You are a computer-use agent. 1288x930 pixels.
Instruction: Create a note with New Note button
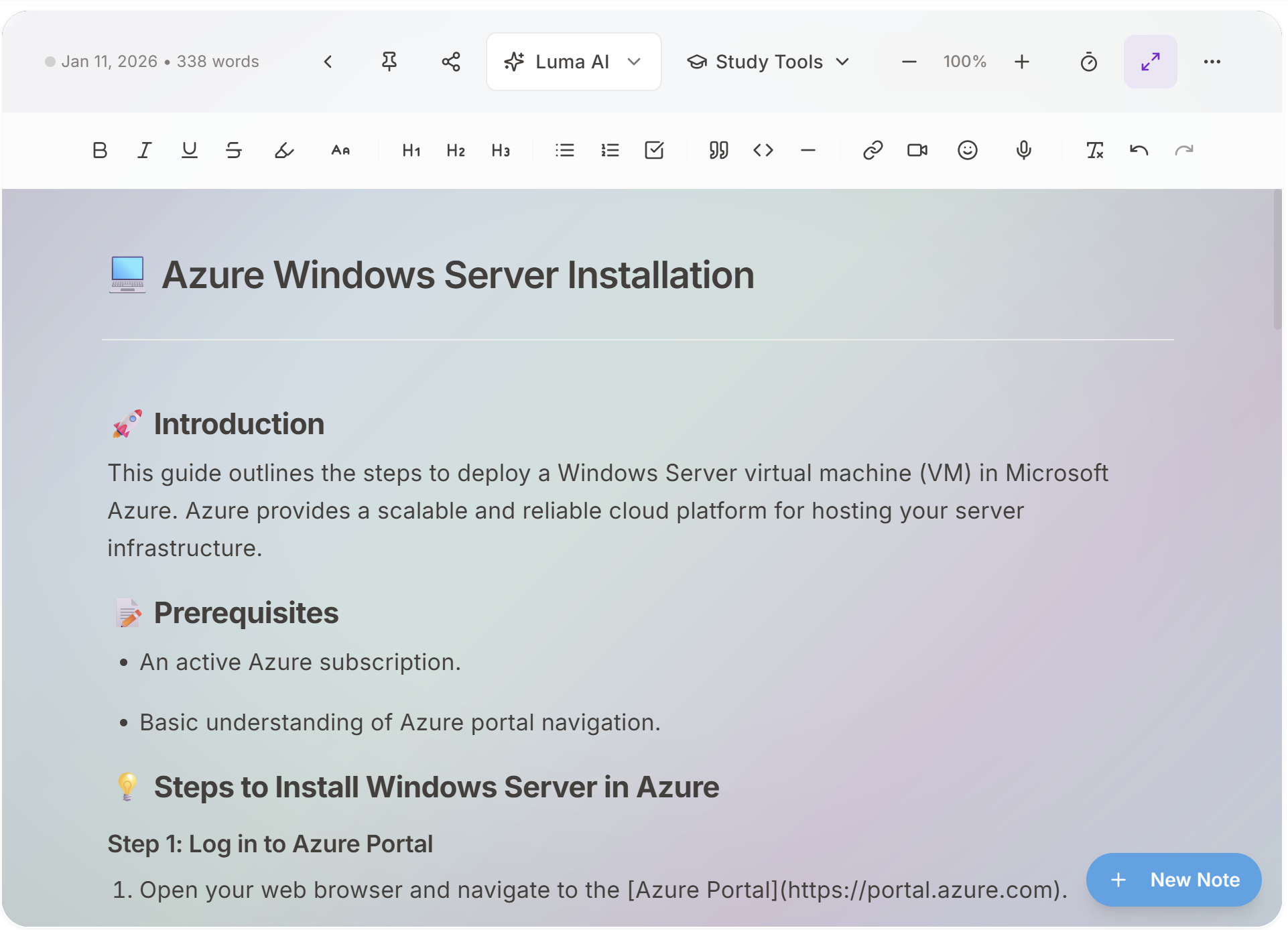pyautogui.click(x=1173, y=880)
